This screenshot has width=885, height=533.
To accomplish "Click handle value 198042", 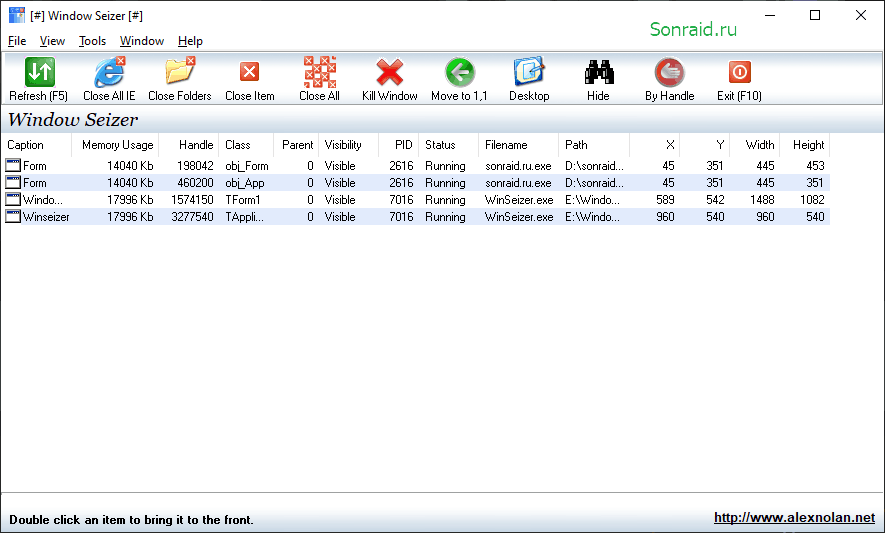I will [x=195, y=166].
